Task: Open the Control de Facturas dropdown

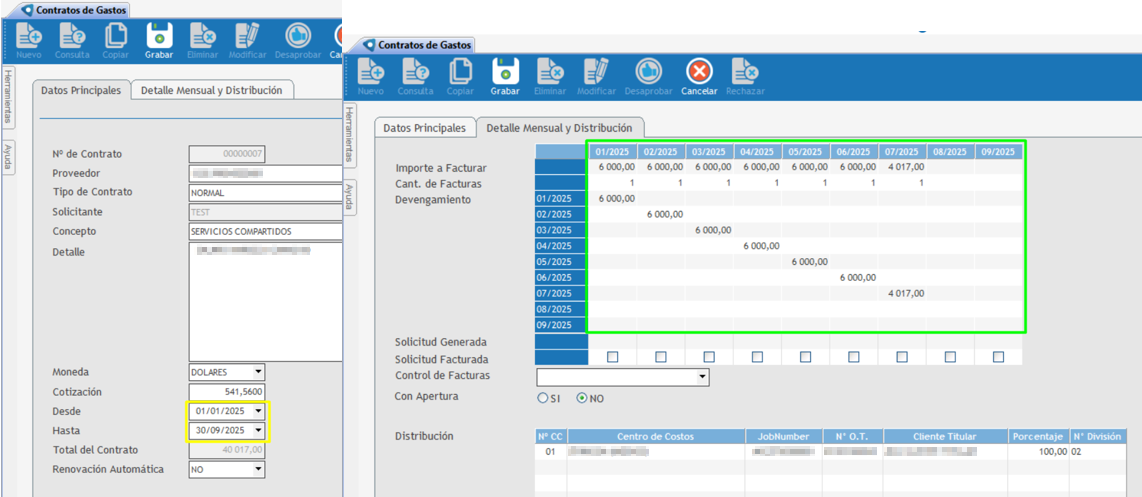Action: click(702, 378)
